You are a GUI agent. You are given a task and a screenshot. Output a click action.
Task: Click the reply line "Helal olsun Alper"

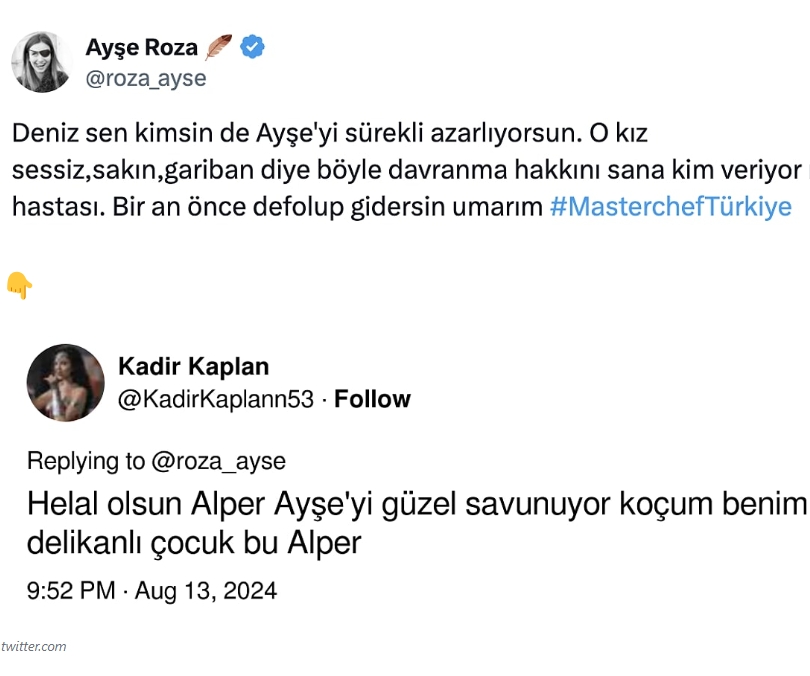tap(415, 504)
